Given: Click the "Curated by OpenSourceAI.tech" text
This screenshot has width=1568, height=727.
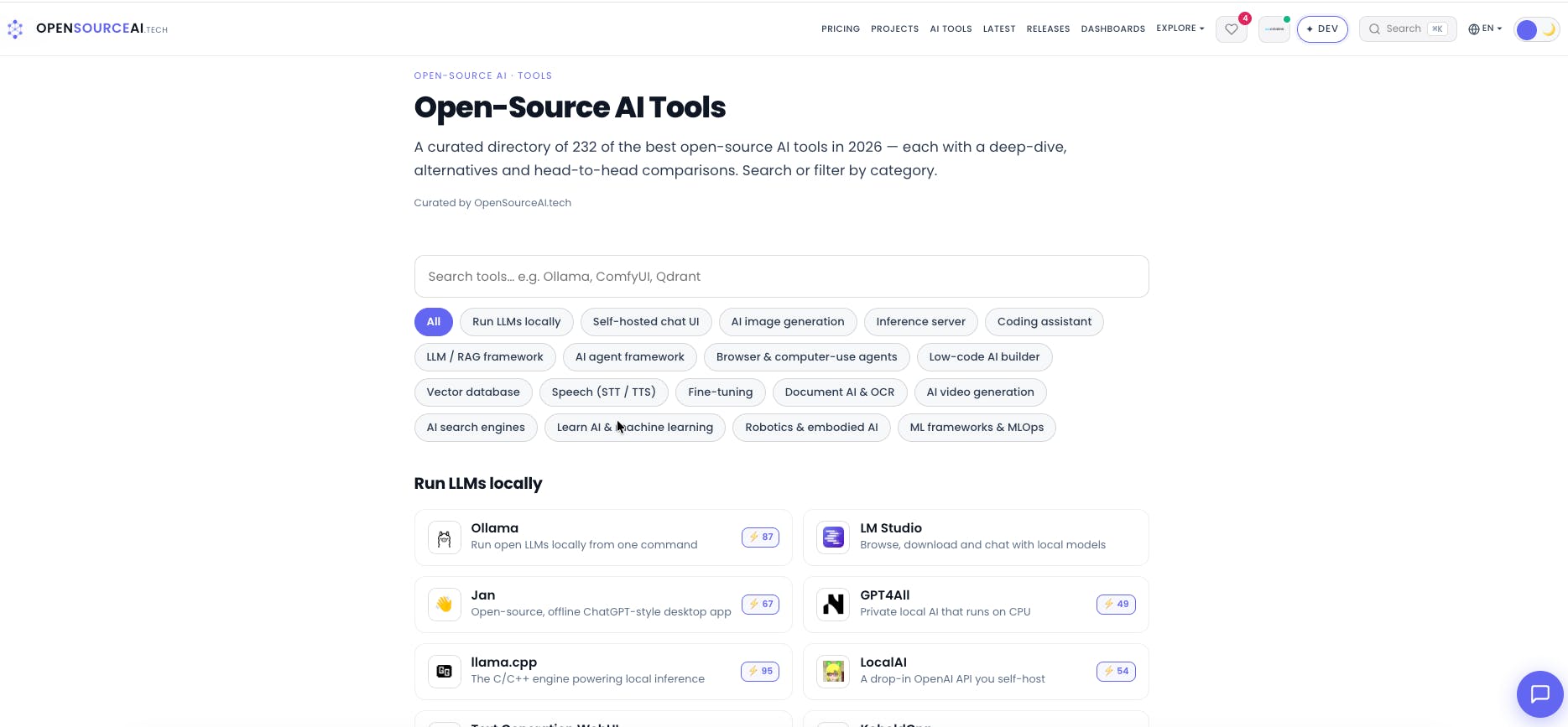Looking at the screenshot, I should (492, 203).
